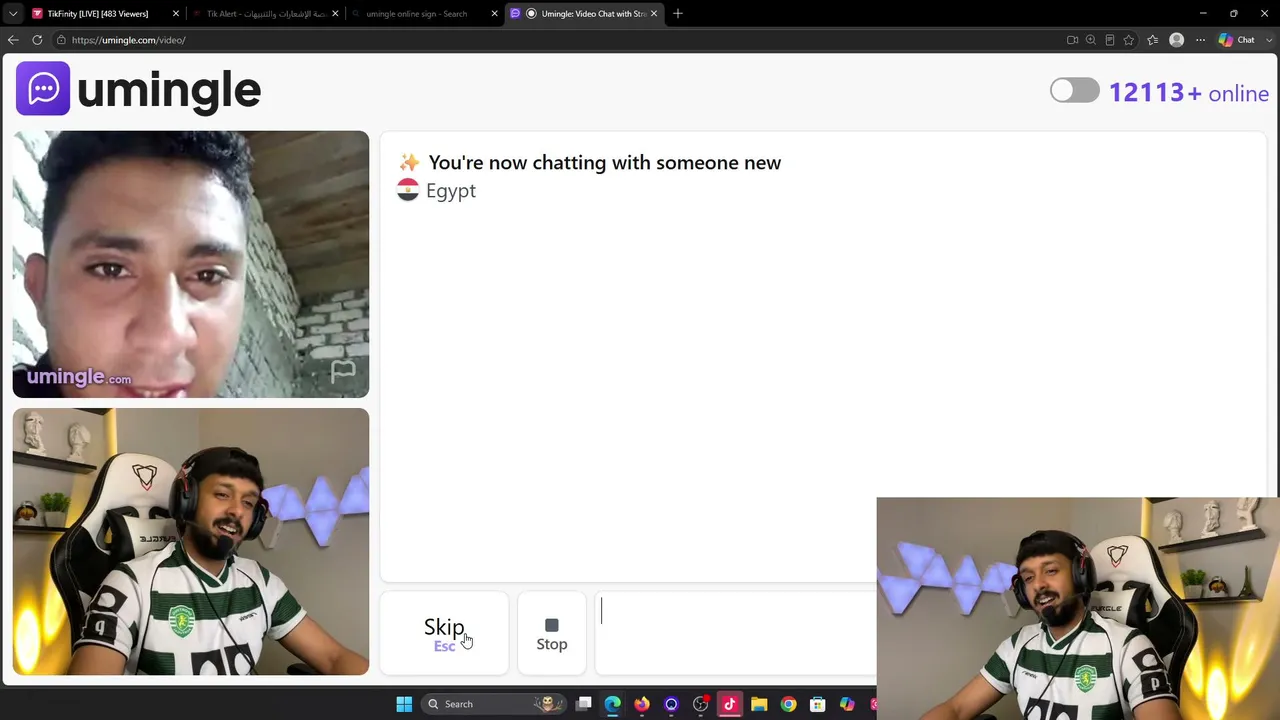The height and width of the screenshot is (720, 1280).
Task: Click your own webcam preview in umingle
Action: click(191, 541)
